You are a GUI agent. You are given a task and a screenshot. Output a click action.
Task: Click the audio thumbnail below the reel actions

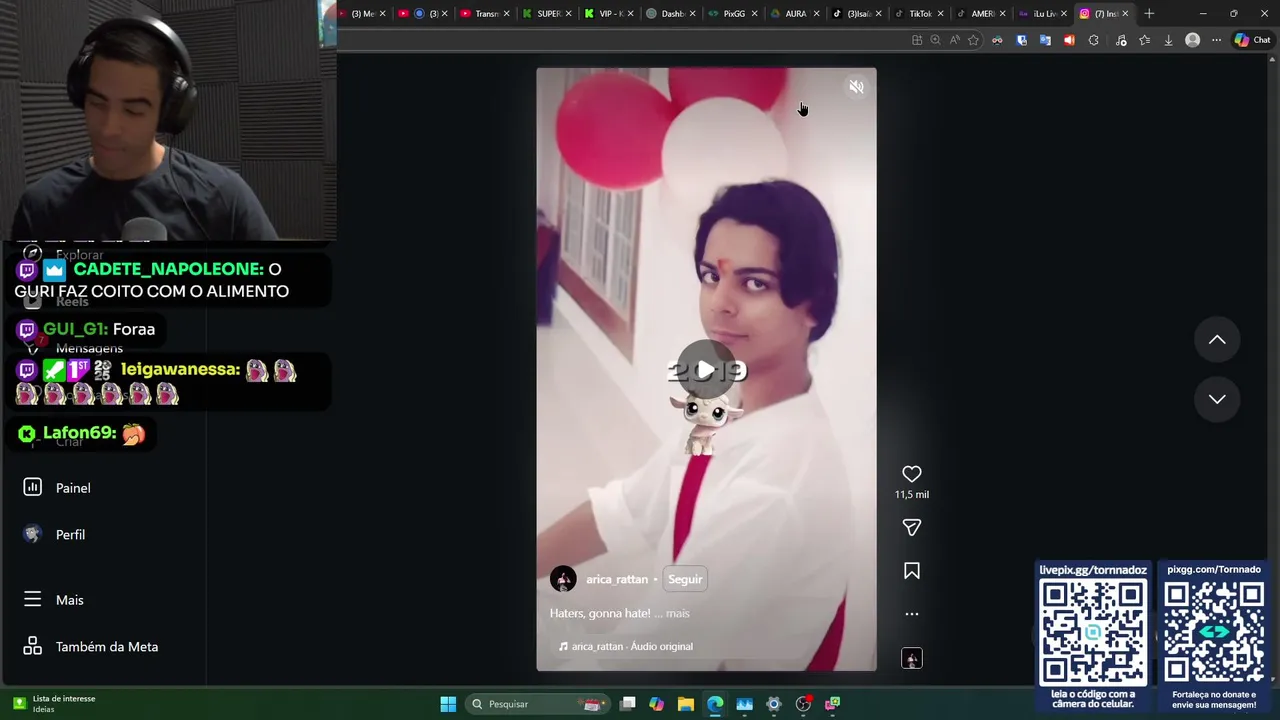[x=911, y=658]
